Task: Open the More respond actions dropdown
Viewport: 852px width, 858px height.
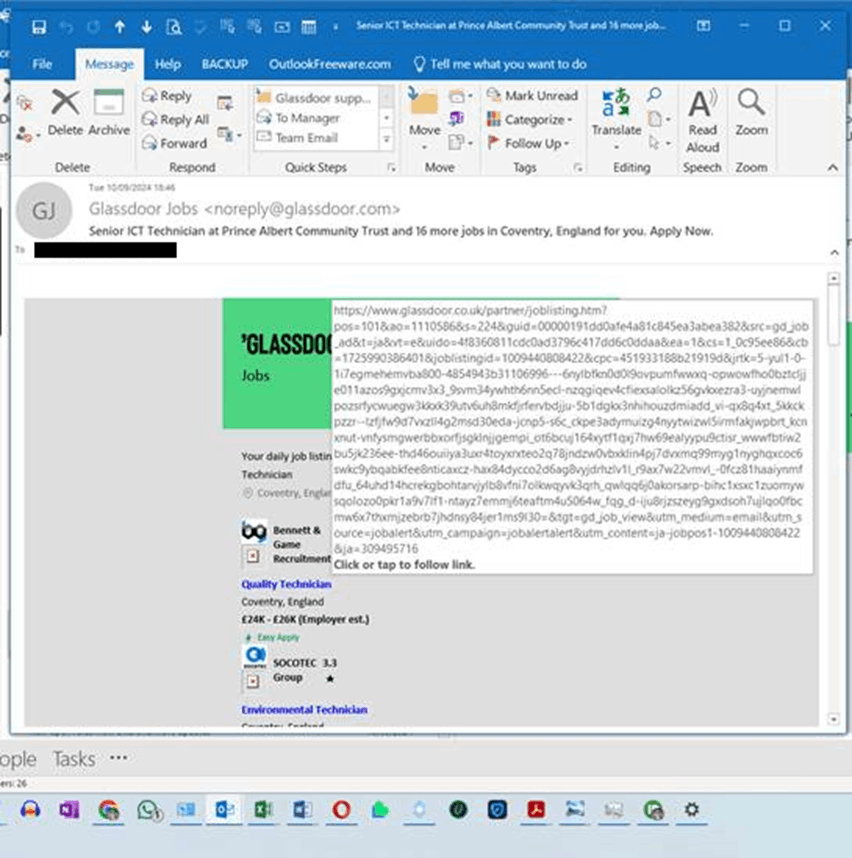Action: point(229,134)
